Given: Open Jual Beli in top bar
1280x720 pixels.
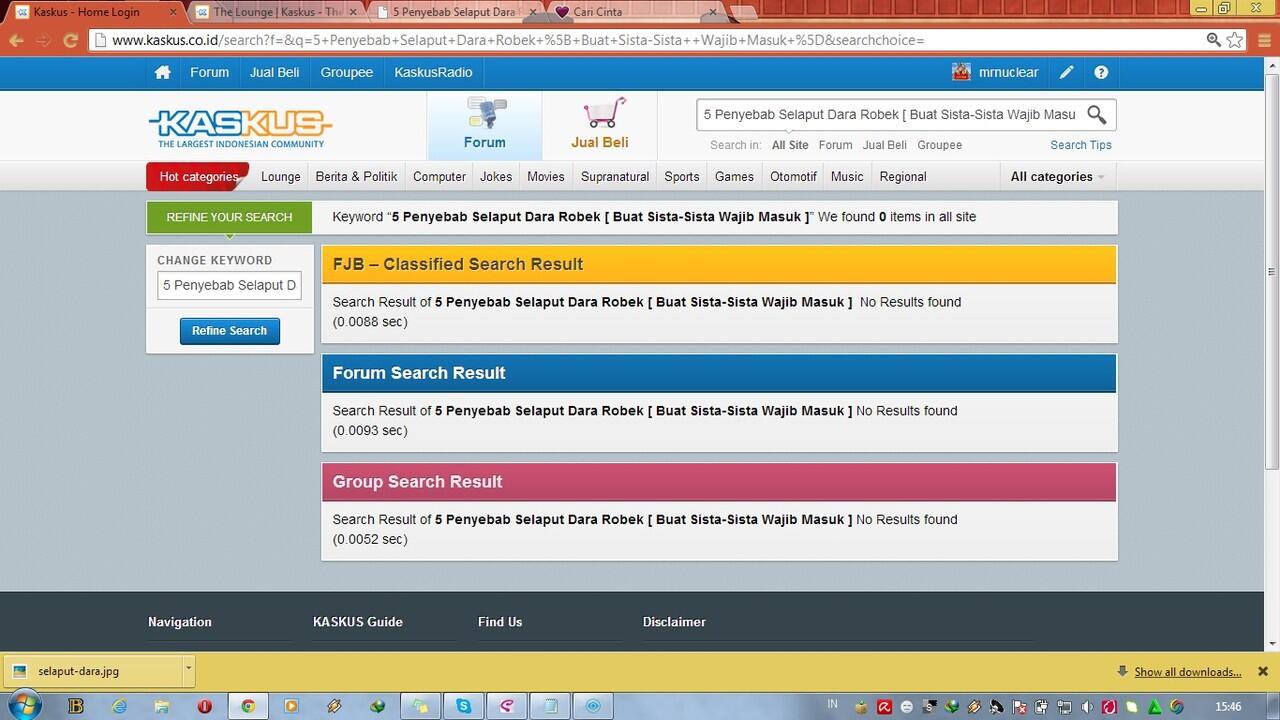Looking at the screenshot, I should (x=274, y=72).
